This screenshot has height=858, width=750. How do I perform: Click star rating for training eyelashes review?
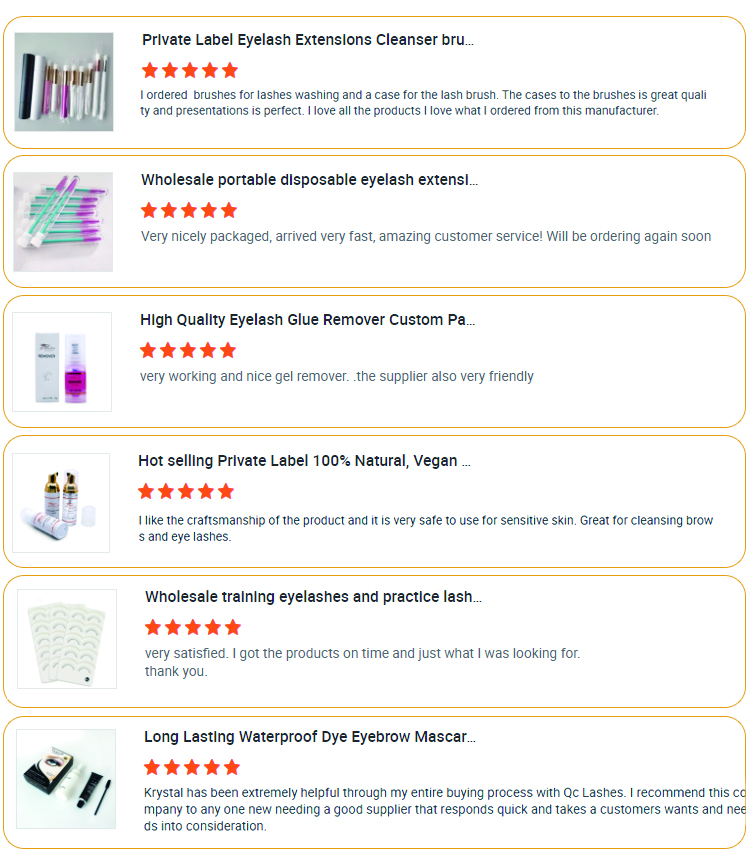coord(193,627)
